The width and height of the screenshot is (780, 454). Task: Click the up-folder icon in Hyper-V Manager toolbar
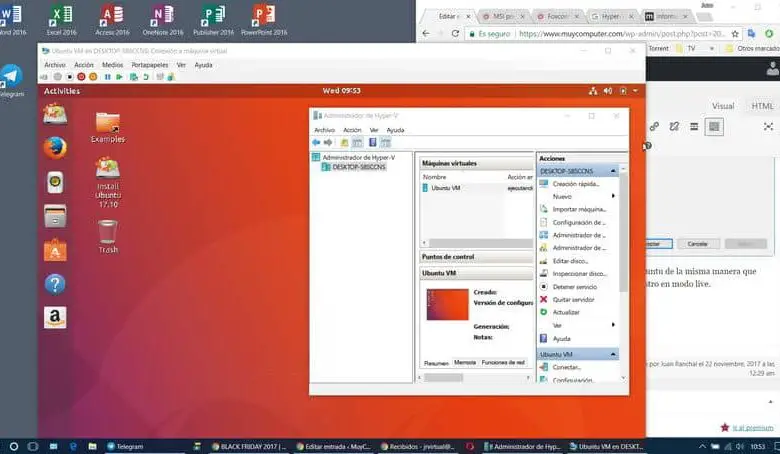(x=344, y=143)
